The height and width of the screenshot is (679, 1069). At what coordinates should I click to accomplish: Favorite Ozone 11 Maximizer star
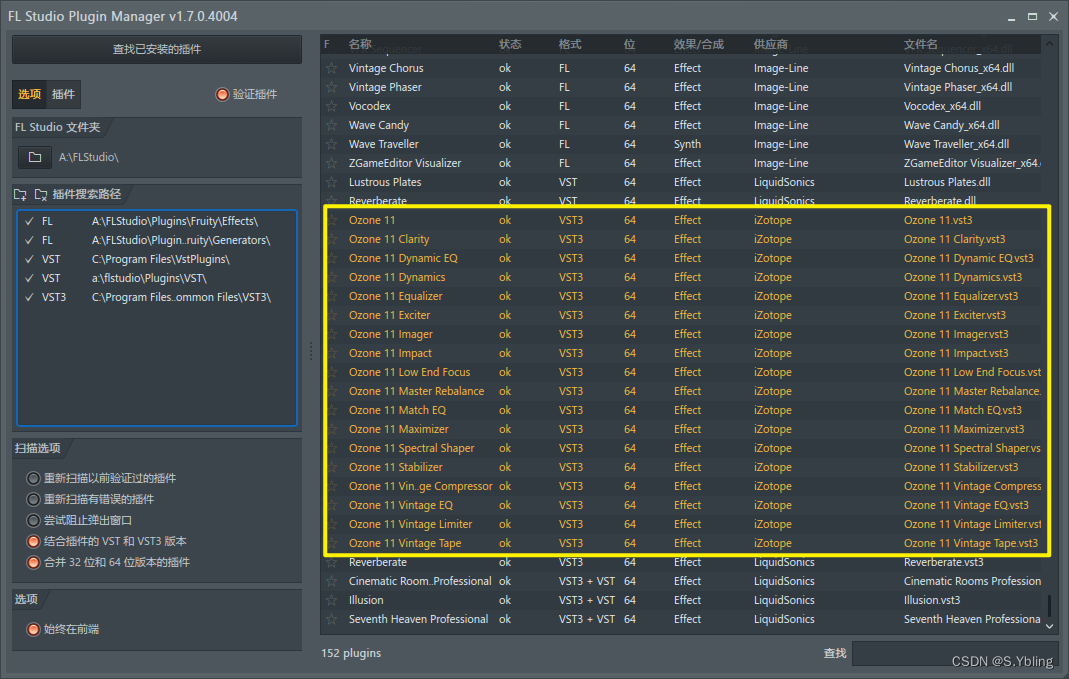333,429
